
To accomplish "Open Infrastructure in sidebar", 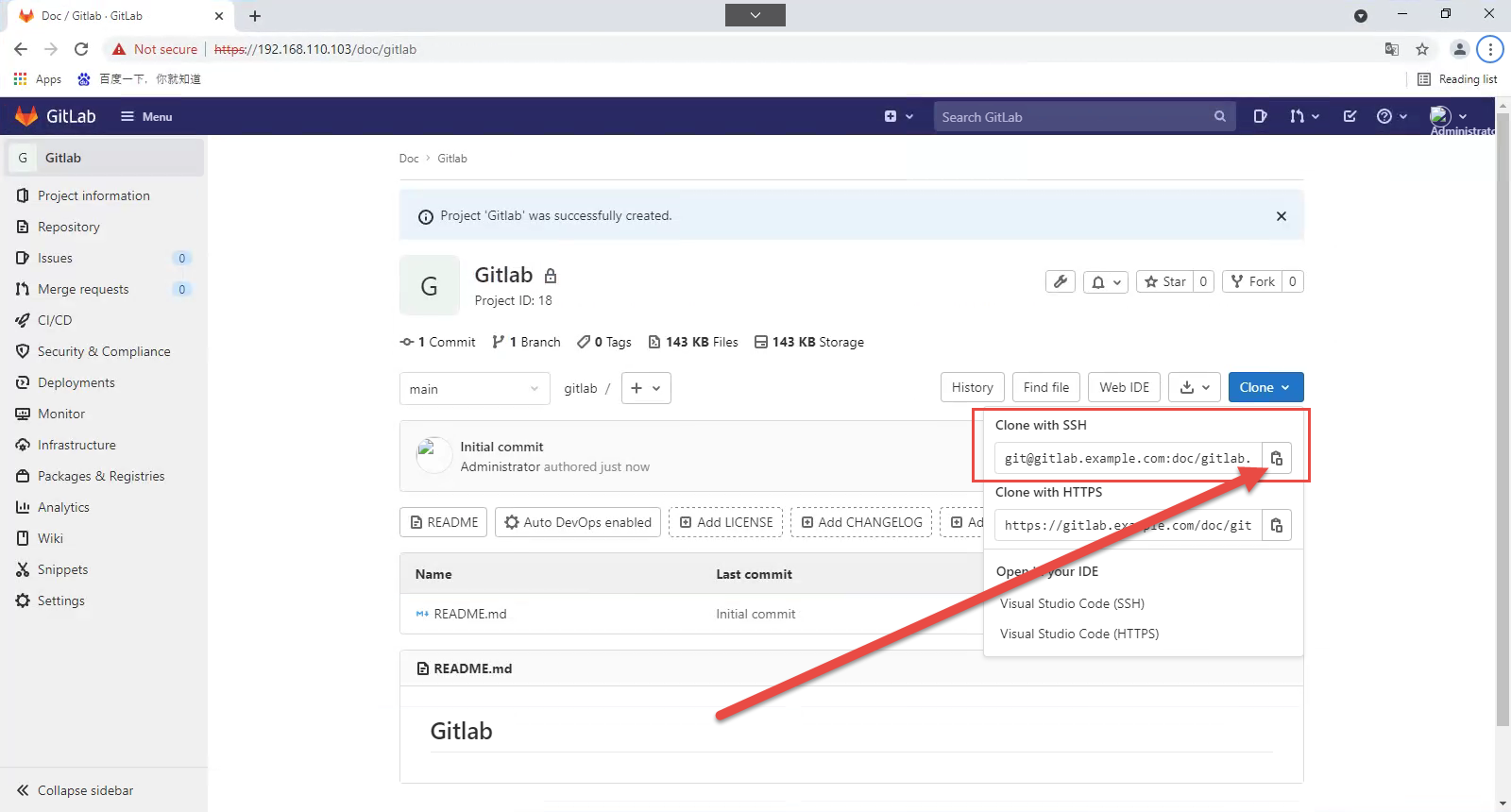I will click(x=102, y=445).
